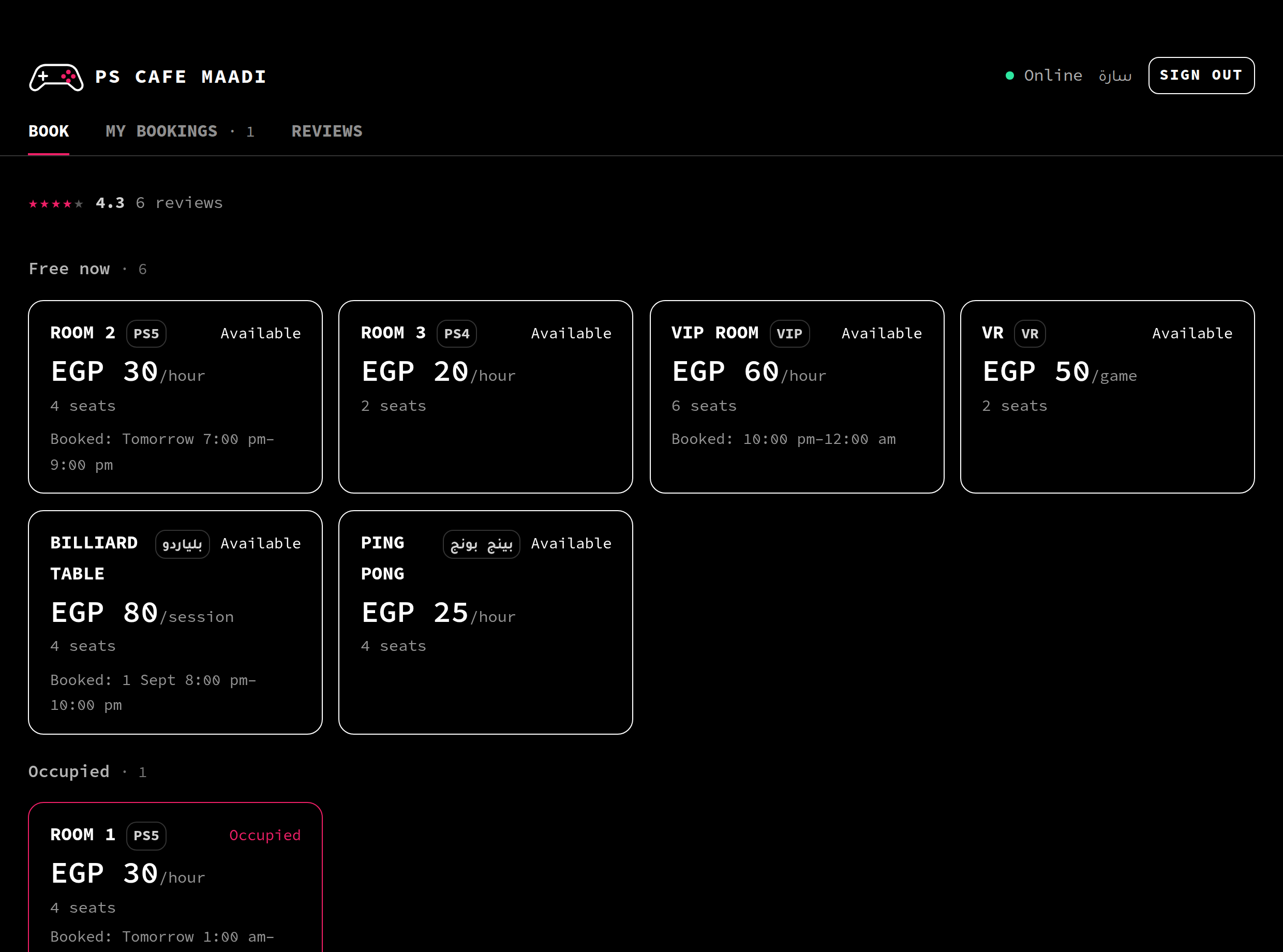The width and height of the screenshot is (1283, 952).
Task: Click the PS4 badge on Room 3
Action: [457, 334]
